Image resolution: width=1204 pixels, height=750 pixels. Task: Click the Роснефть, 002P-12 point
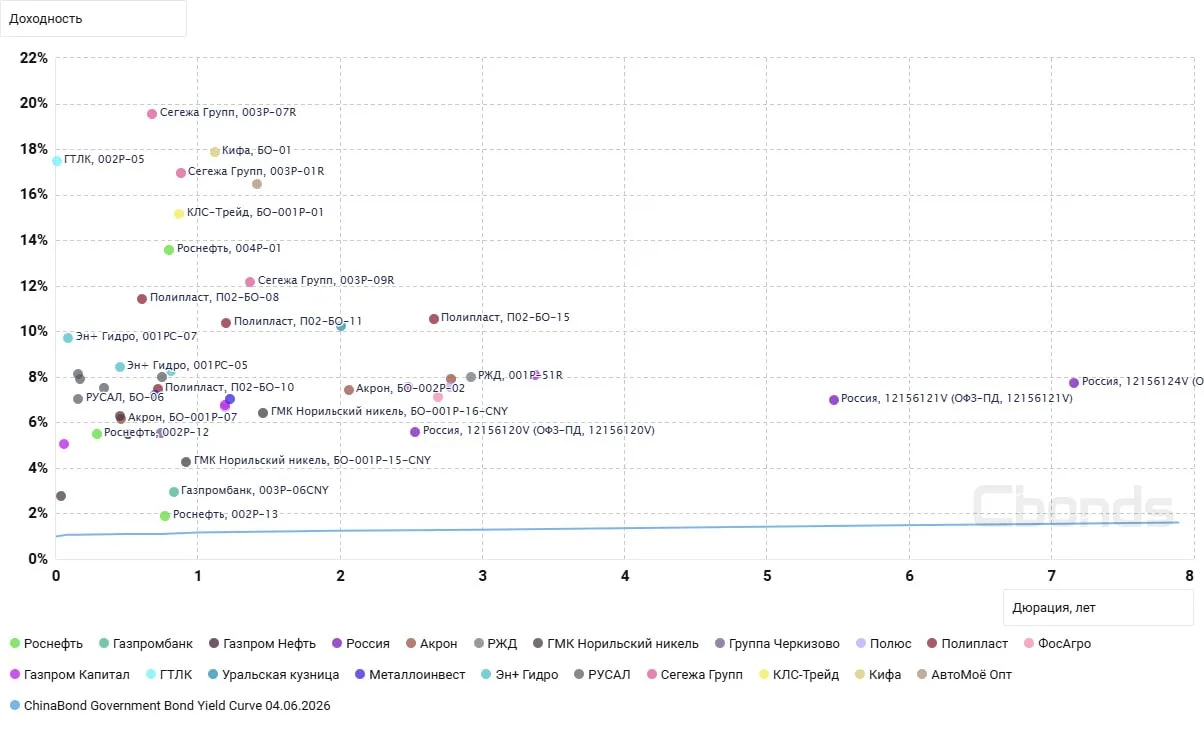97,434
